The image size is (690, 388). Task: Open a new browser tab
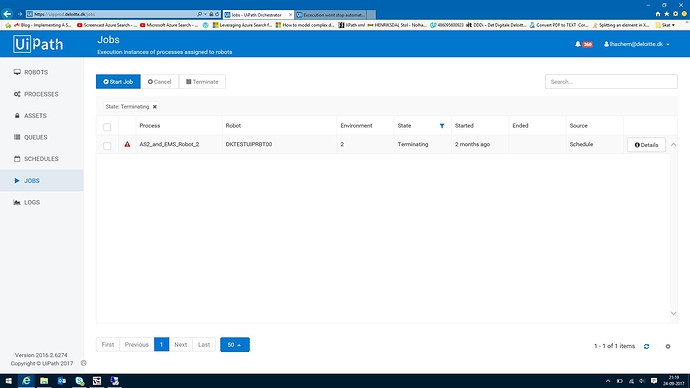(371, 15)
